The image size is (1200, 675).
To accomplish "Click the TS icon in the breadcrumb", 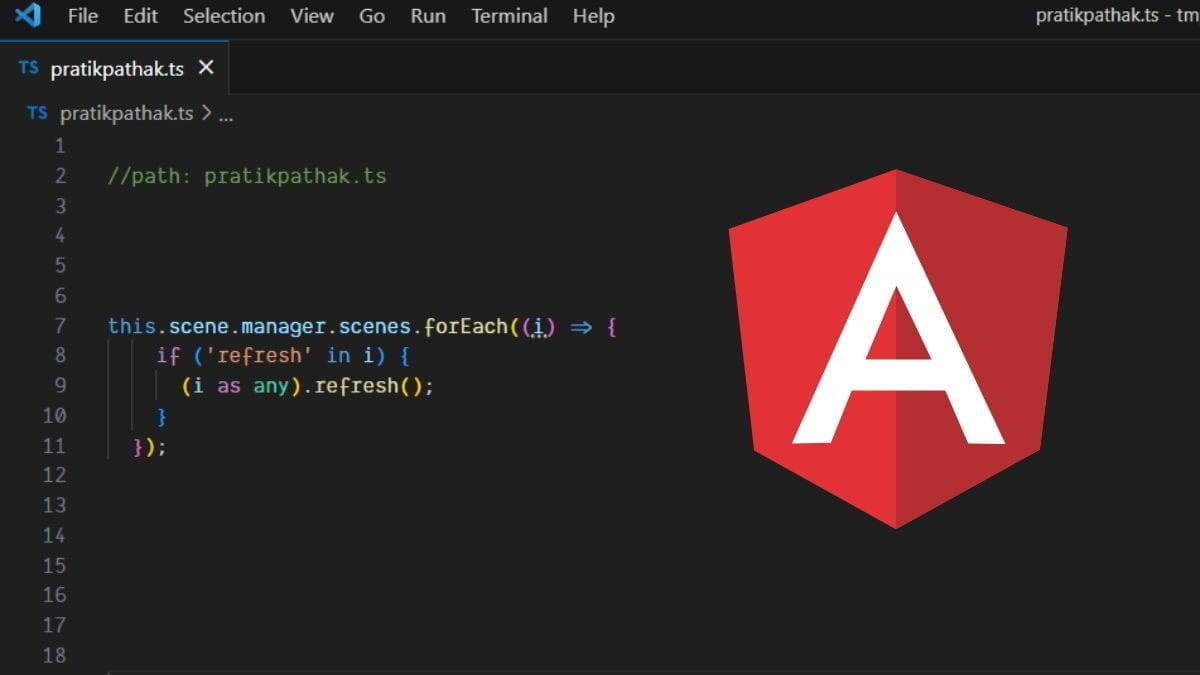I will click(x=37, y=113).
